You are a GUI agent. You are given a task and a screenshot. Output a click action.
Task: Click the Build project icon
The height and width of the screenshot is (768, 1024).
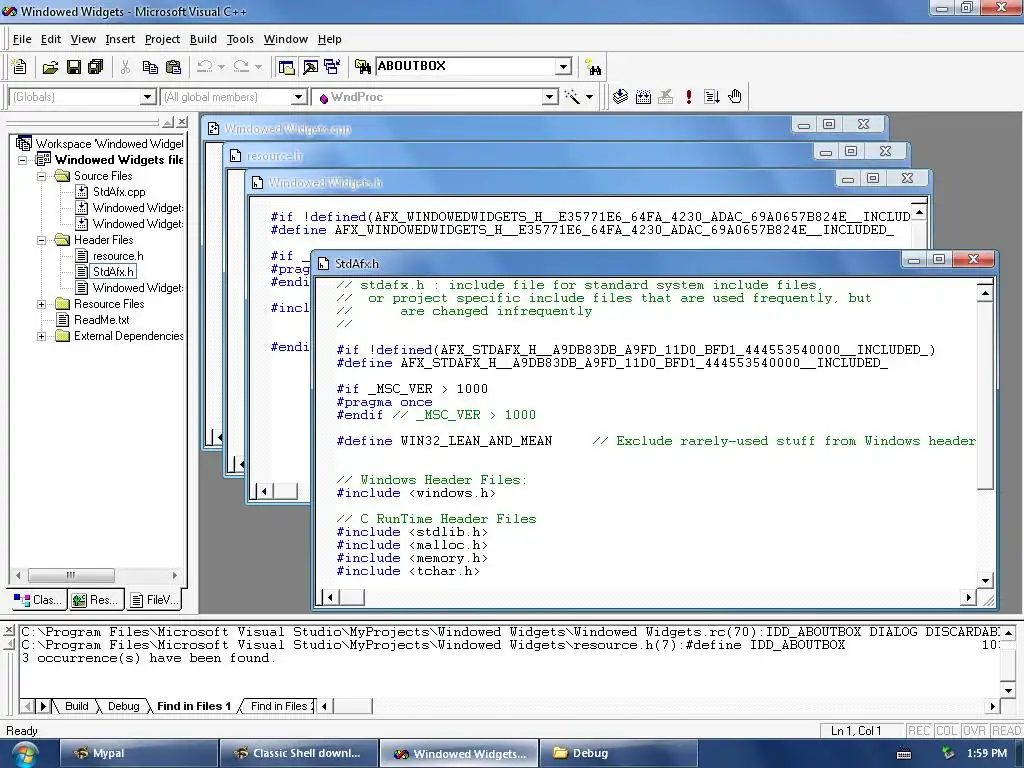pyautogui.click(x=643, y=97)
